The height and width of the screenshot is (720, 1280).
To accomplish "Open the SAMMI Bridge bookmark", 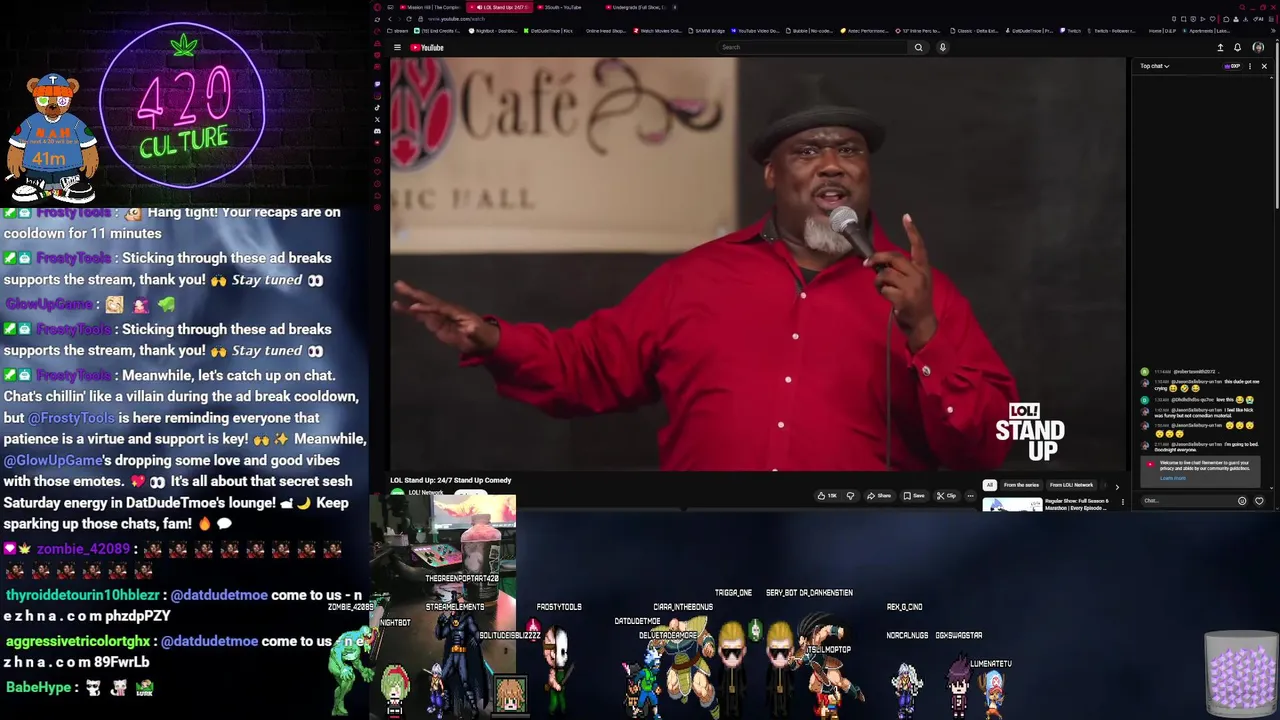I will pyautogui.click(x=707, y=31).
